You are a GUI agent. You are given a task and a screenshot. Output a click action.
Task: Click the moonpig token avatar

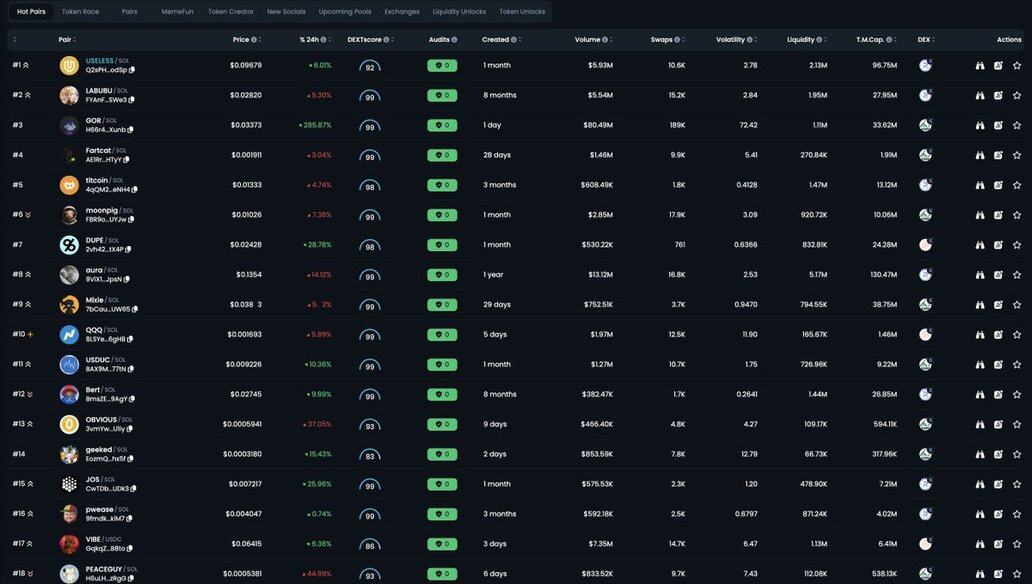69,215
